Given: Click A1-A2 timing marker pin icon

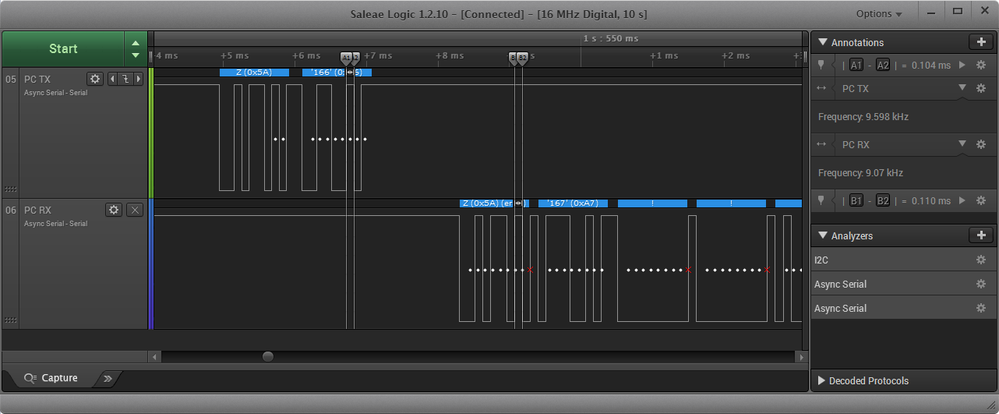Looking at the screenshot, I should (821, 64).
